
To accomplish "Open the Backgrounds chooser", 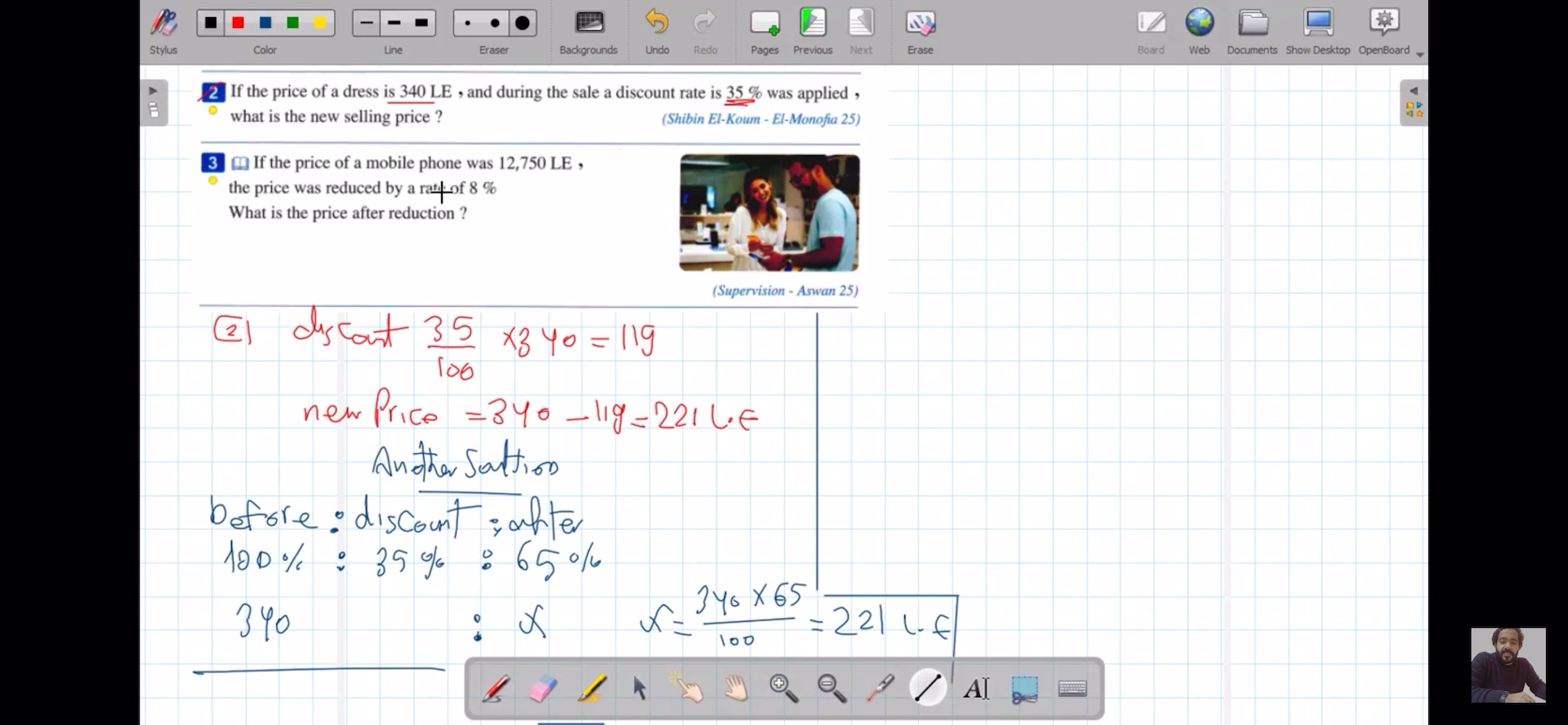I will click(x=589, y=31).
